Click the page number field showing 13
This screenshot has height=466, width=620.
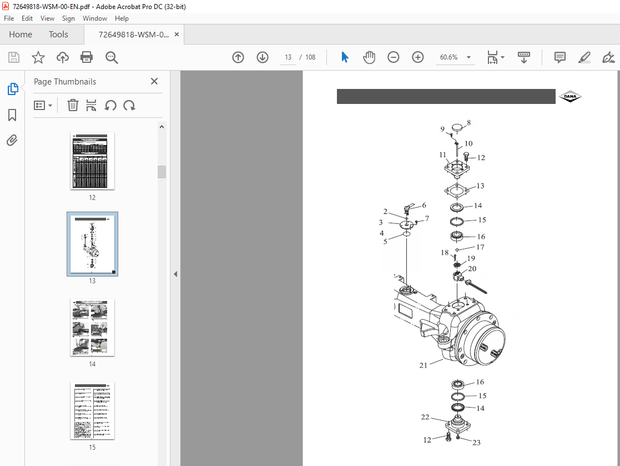click(x=288, y=57)
